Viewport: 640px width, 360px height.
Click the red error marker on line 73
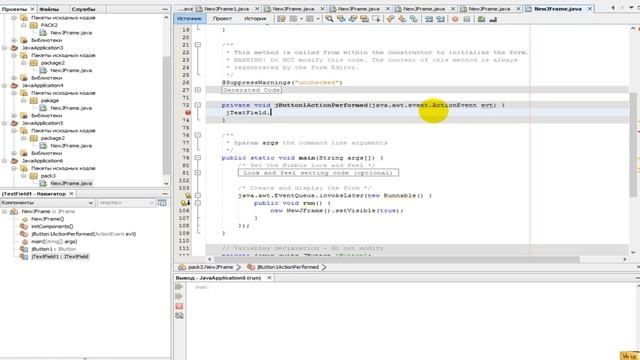tap(188, 112)
